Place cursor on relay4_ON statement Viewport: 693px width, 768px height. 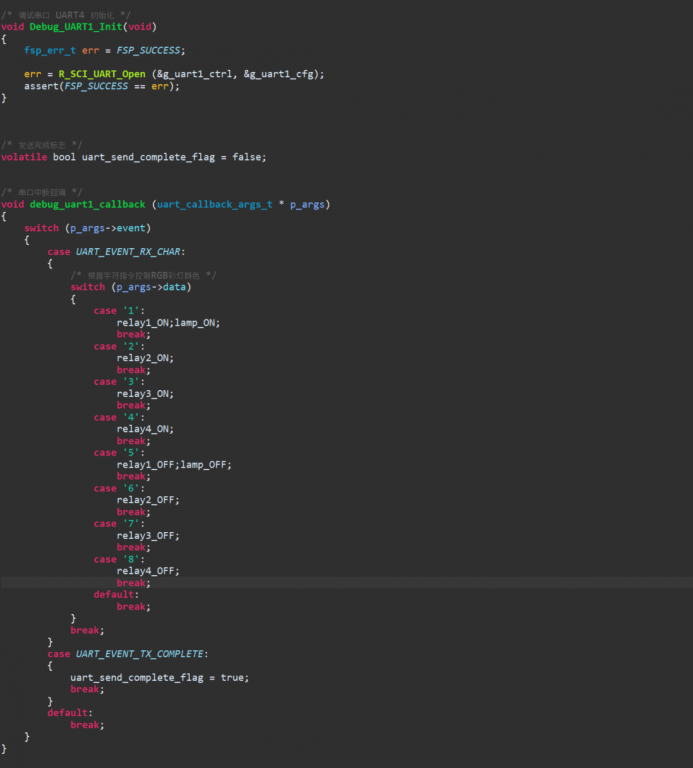145,429
